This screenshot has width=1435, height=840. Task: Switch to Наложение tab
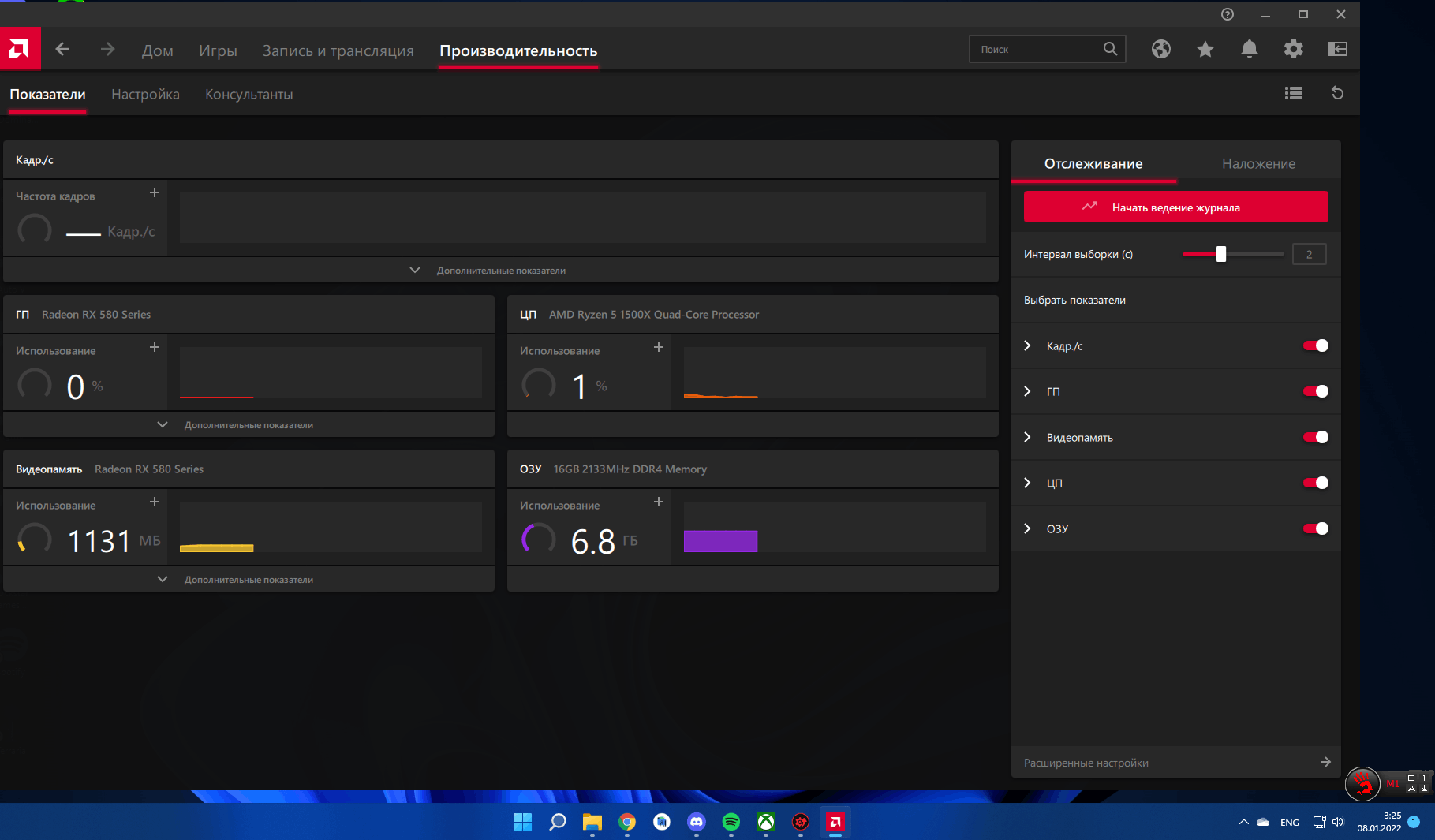coord(1258,163)
